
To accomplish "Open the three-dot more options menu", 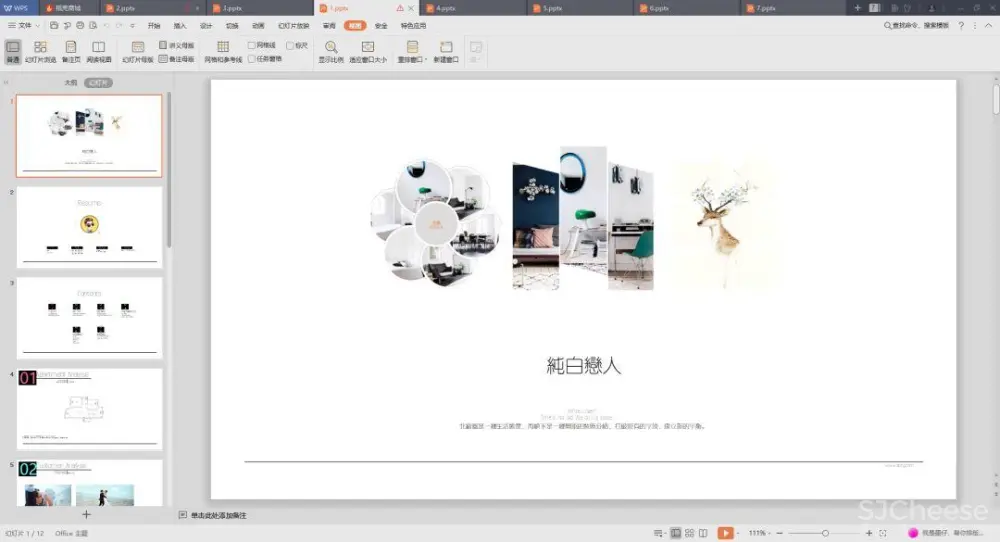I will pos(974,26).
